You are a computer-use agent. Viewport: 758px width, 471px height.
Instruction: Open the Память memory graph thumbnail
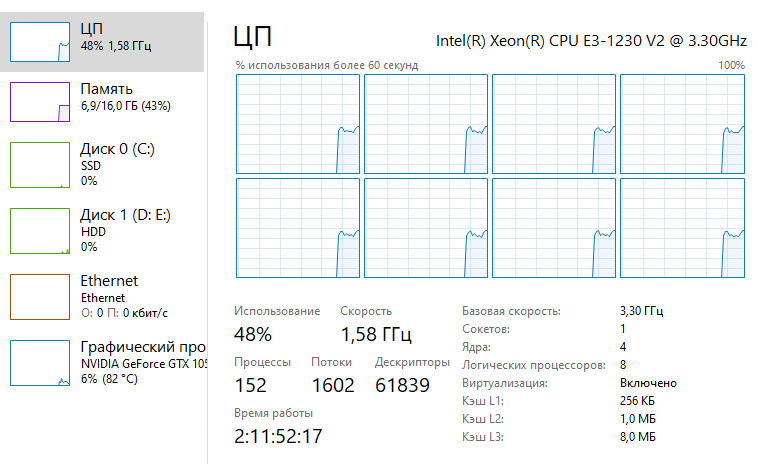(40, 102)
